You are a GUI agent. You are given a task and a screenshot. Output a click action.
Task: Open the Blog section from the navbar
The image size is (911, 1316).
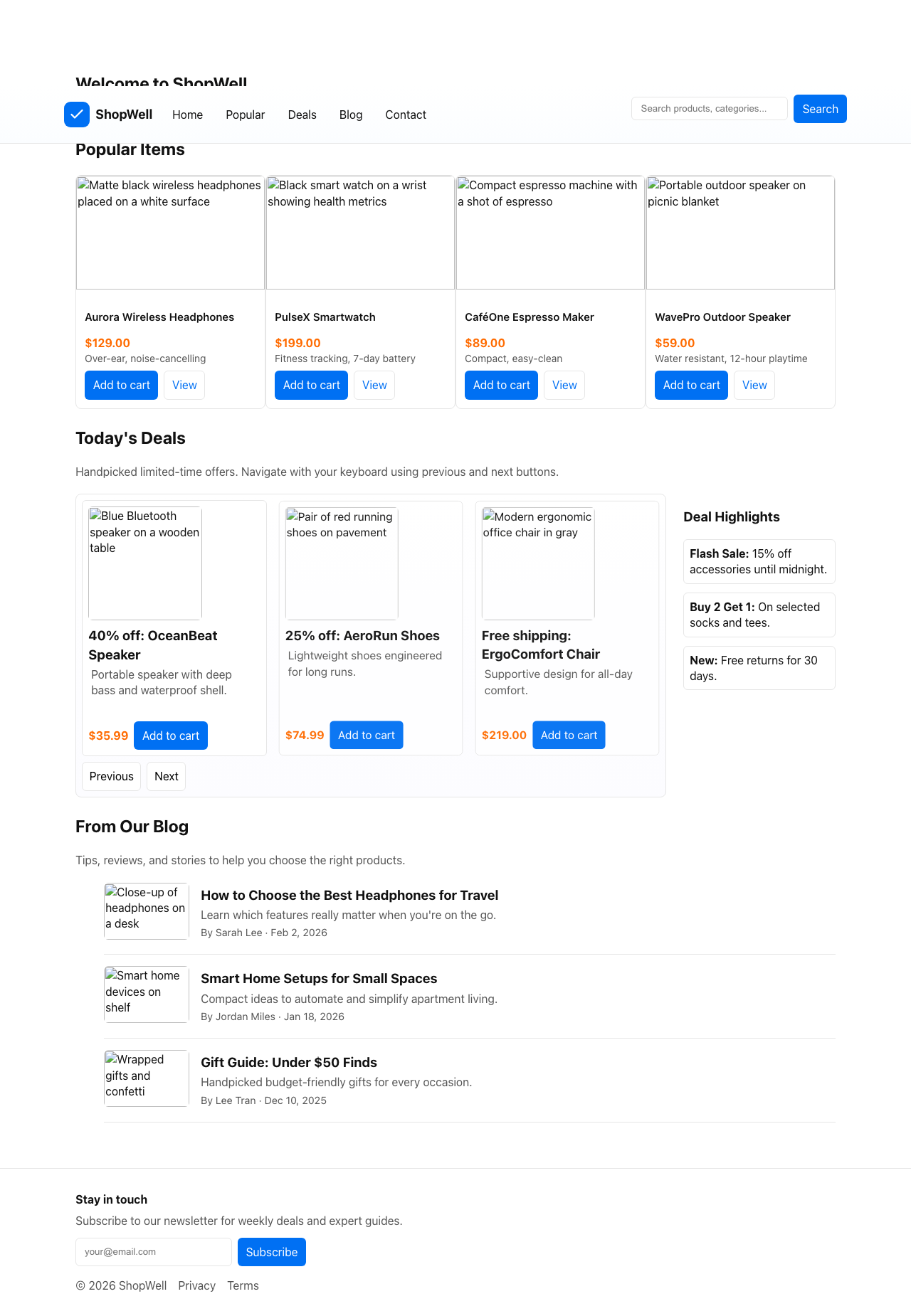[350, 115]
